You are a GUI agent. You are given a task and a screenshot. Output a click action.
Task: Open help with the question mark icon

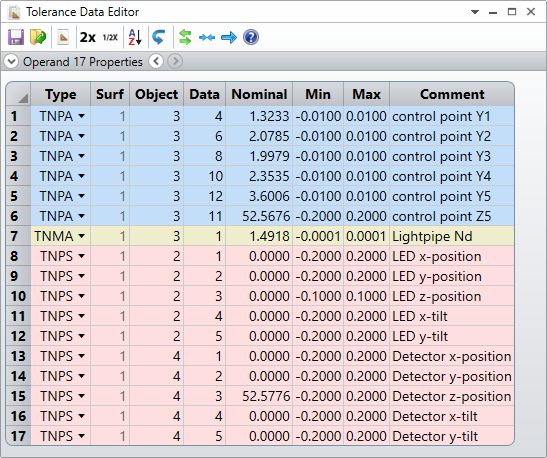251,37
